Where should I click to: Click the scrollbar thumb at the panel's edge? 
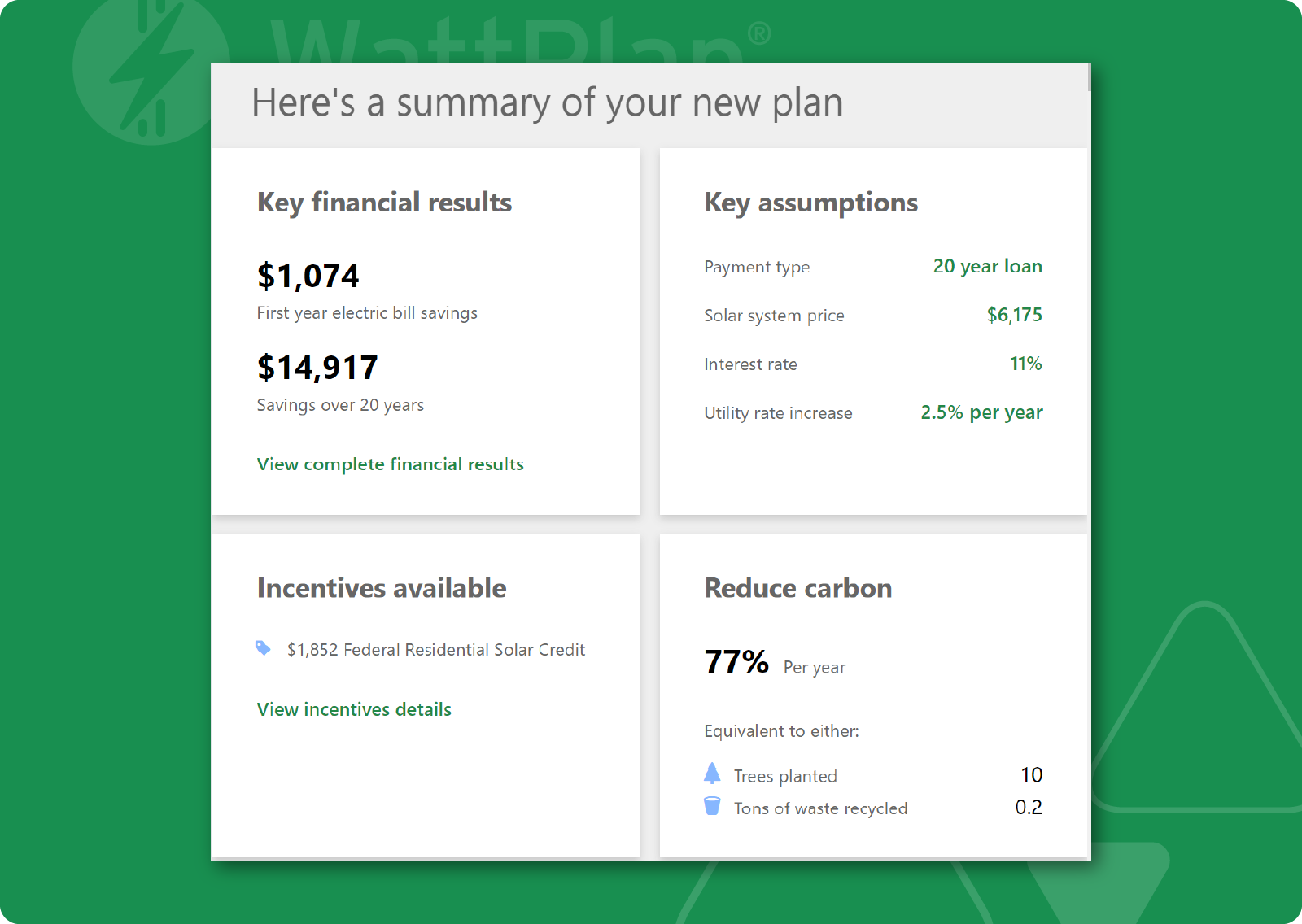(x=1089, y=77)
